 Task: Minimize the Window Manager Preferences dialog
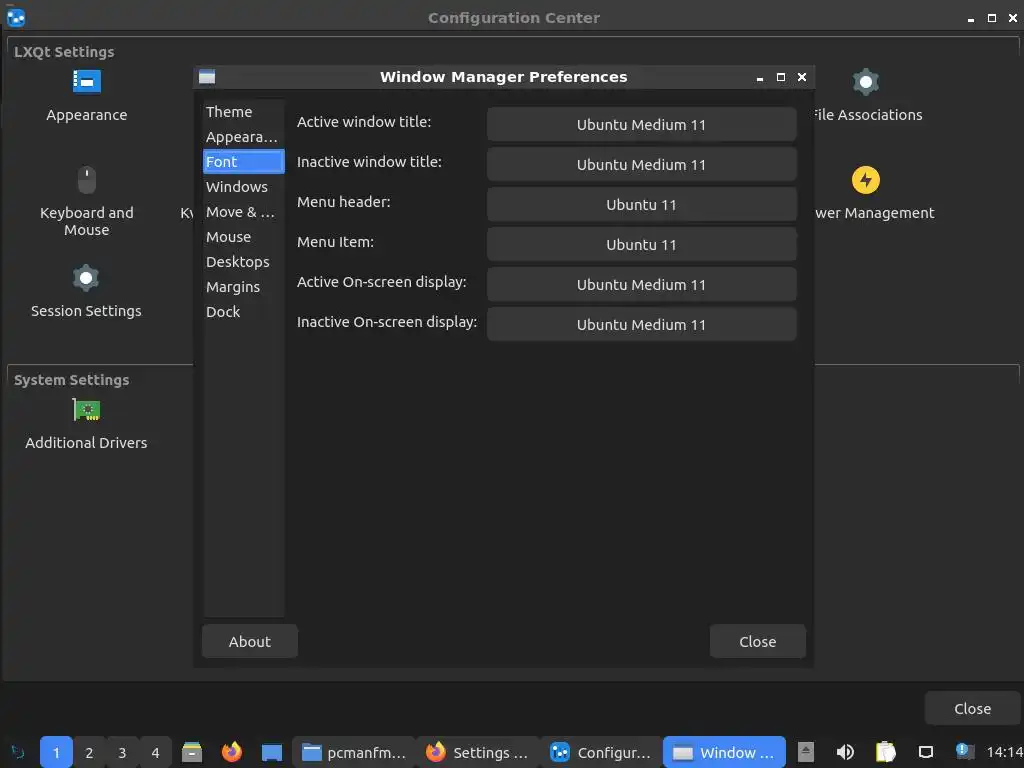point(760,78)
